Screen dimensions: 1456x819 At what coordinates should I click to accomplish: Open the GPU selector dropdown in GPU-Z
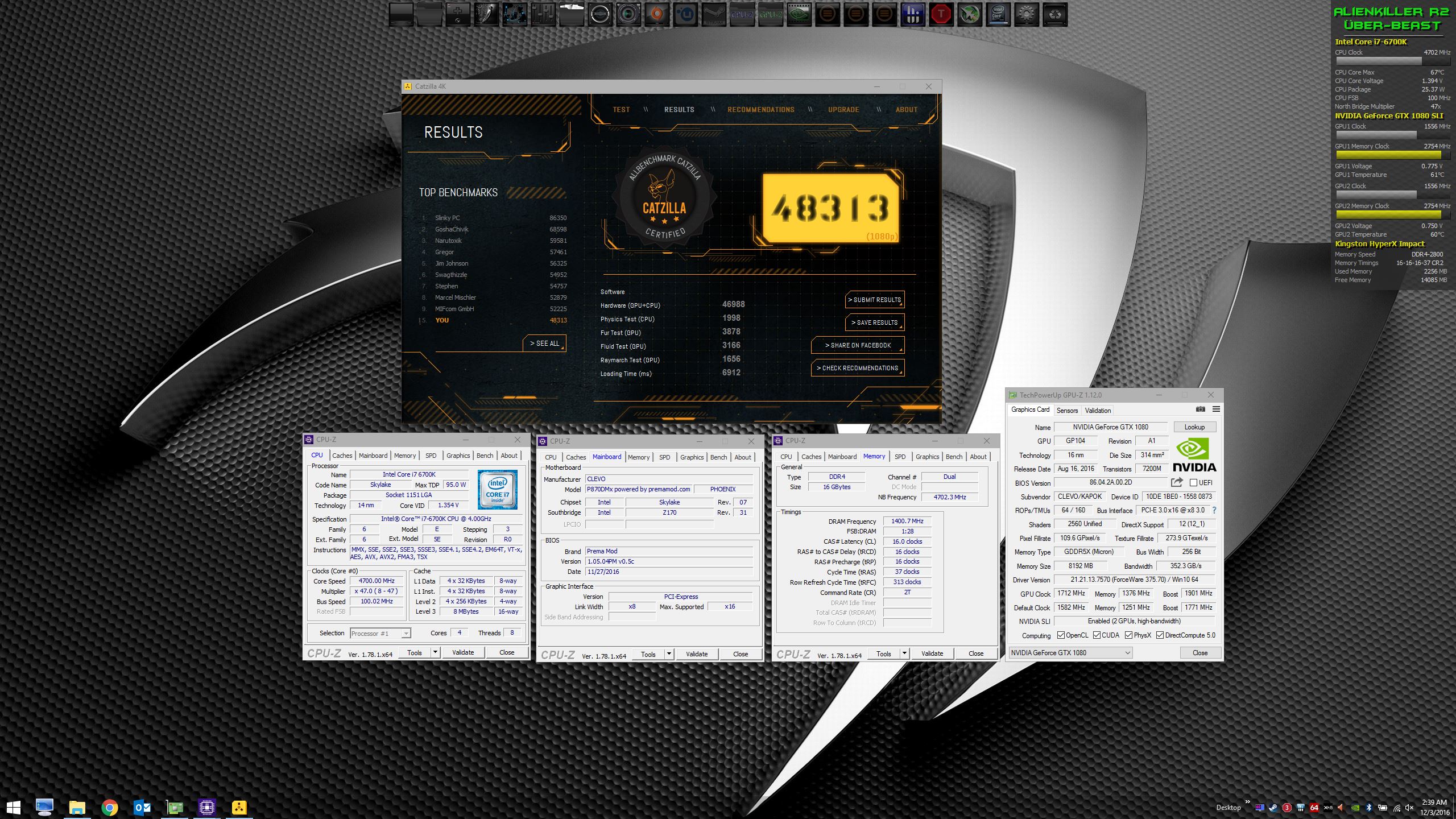[1070, 653]
